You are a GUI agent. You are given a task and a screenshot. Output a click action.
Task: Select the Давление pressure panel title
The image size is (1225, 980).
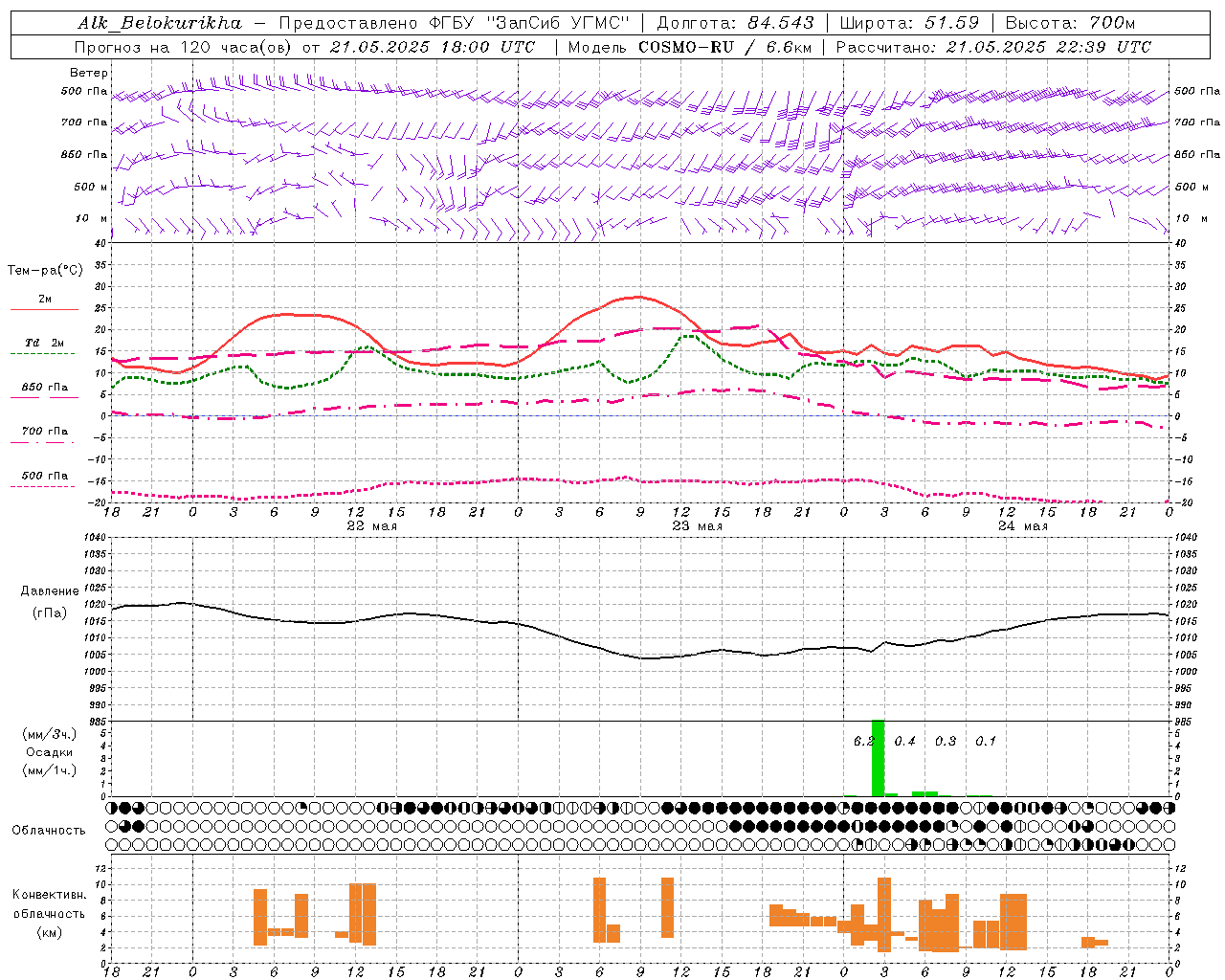click(50, 590)
